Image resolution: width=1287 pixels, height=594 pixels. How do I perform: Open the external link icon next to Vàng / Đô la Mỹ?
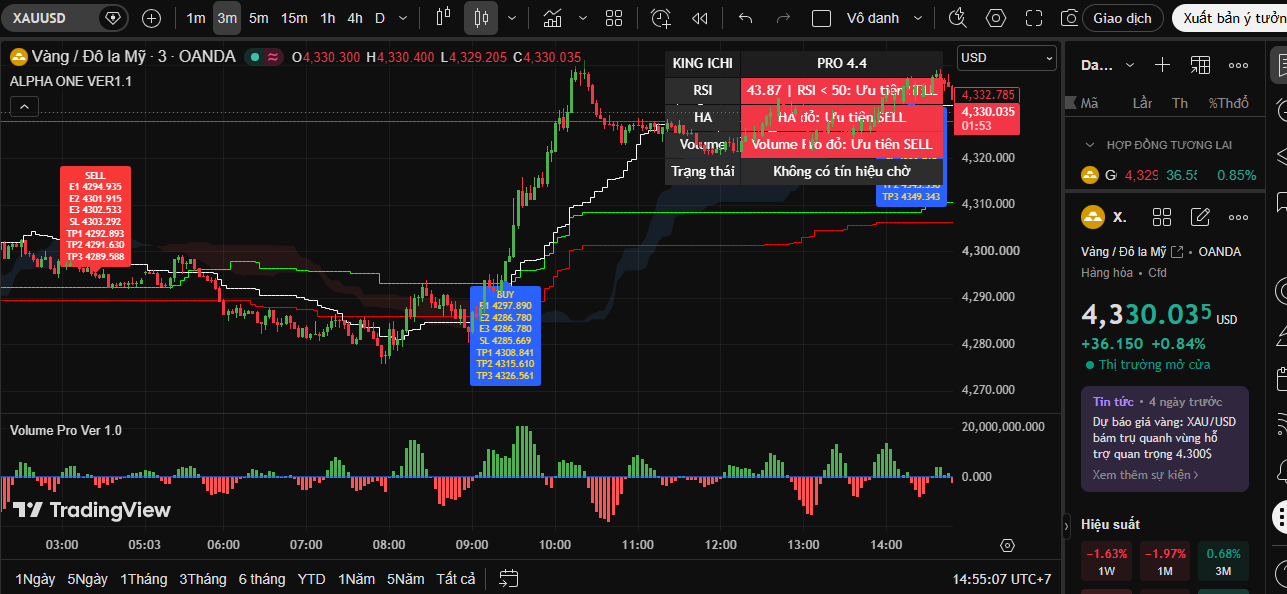click(1177, 252)
